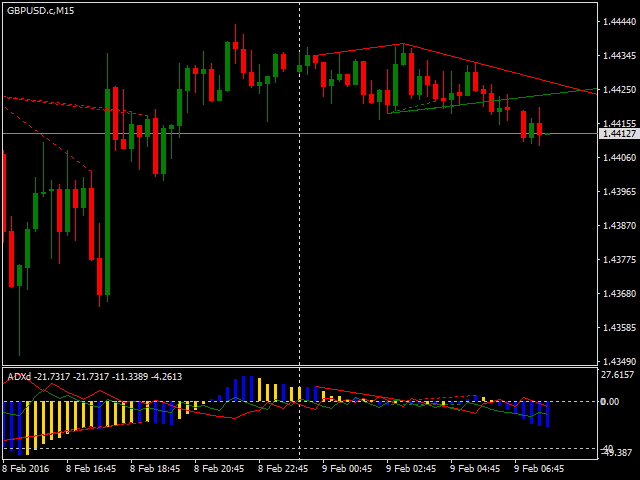Click the ADXd indicator values label

coord(95,376)
